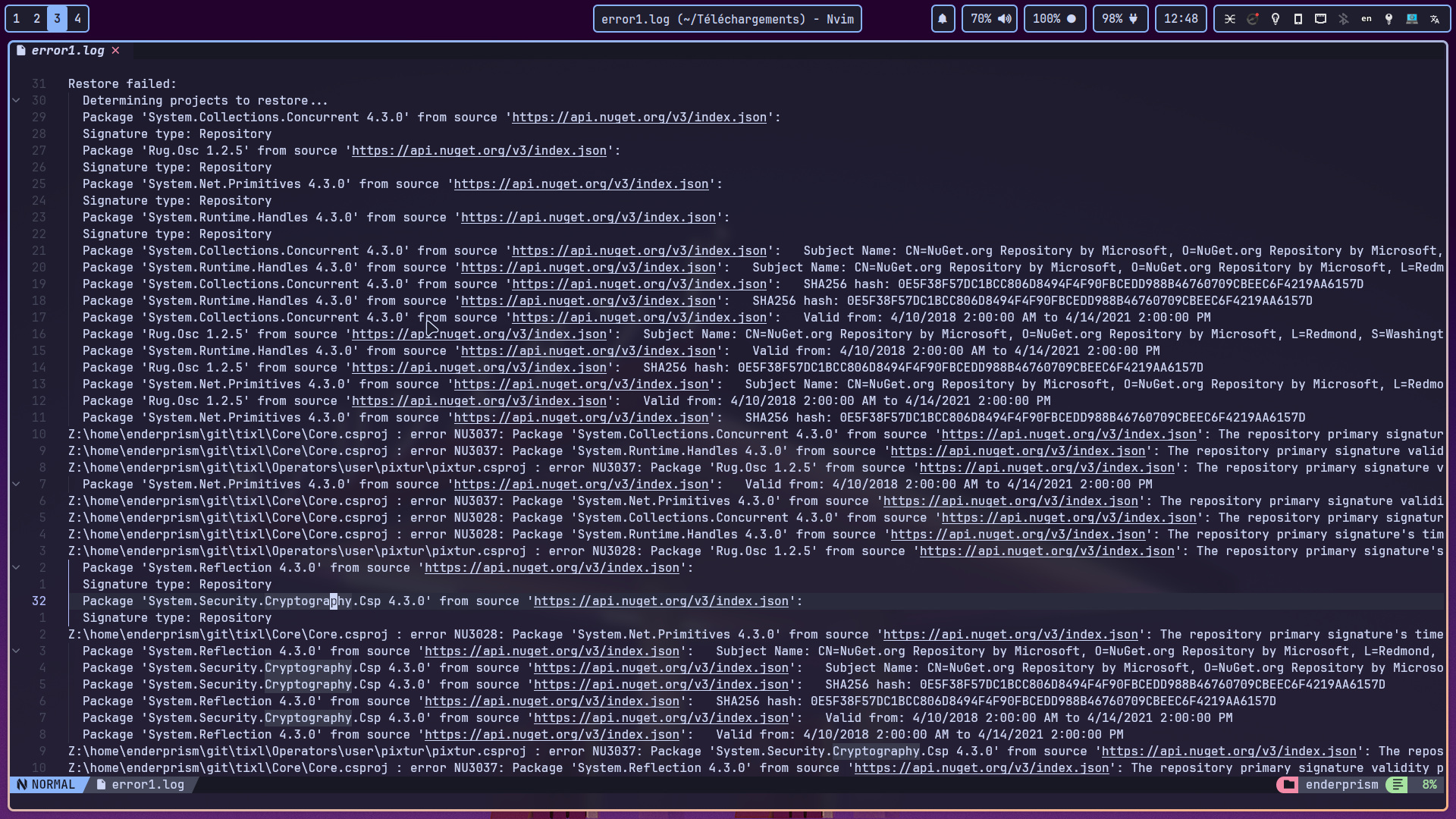Click the notification bell icon
Screen dimensions: 1456x819
[x=943, y=19]
